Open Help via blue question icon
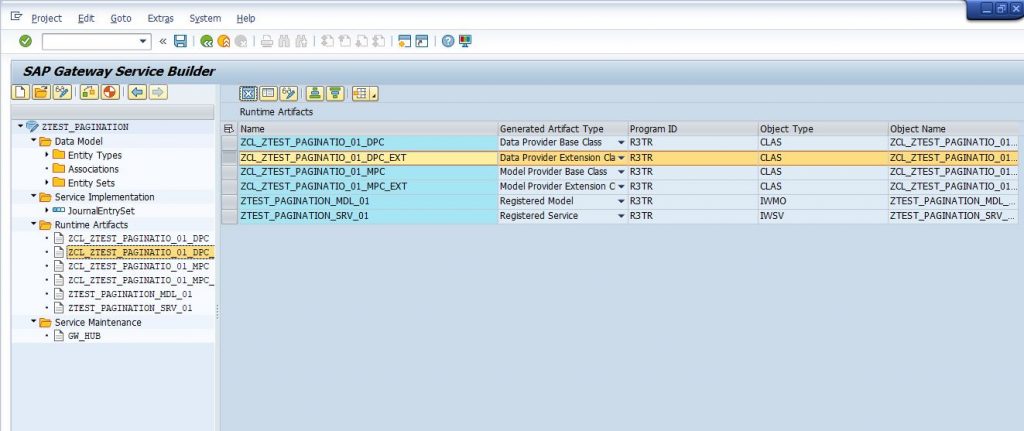Image resolution: width=1024 pixels, height=431 pixels. tap(448, 41)
